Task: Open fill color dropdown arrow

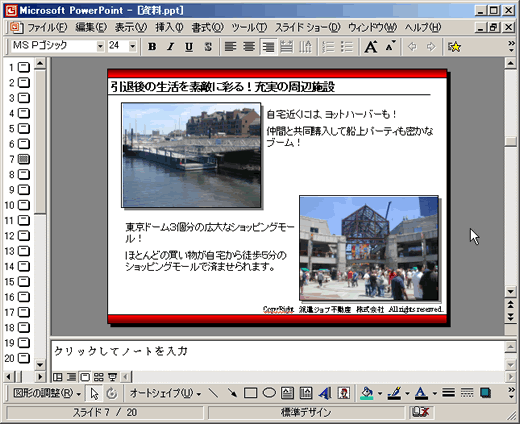Action: tap(380, 394)
